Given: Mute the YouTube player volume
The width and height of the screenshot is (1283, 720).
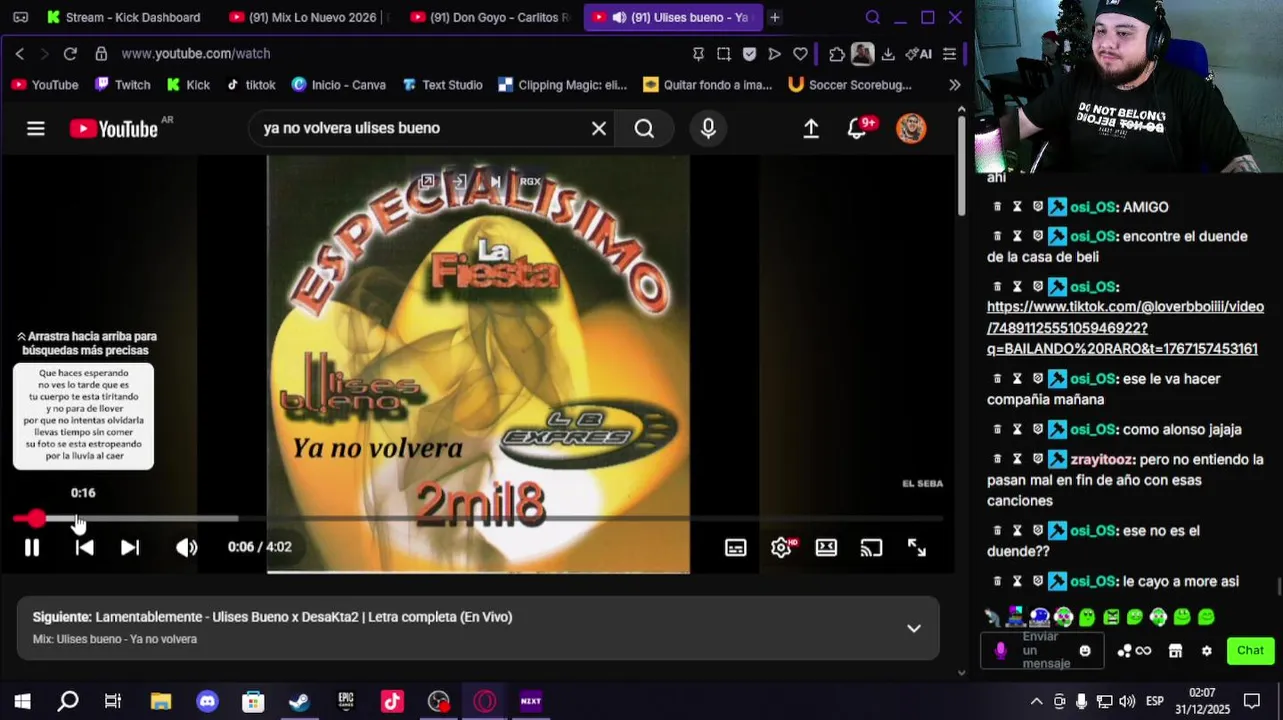Looking at the screenshot, I should (187, 547).
